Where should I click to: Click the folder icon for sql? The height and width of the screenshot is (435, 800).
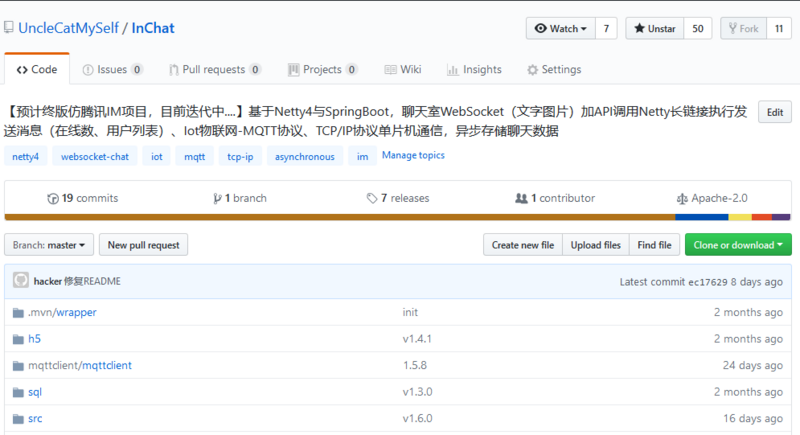pyautogui.click(x=18, y=392)
